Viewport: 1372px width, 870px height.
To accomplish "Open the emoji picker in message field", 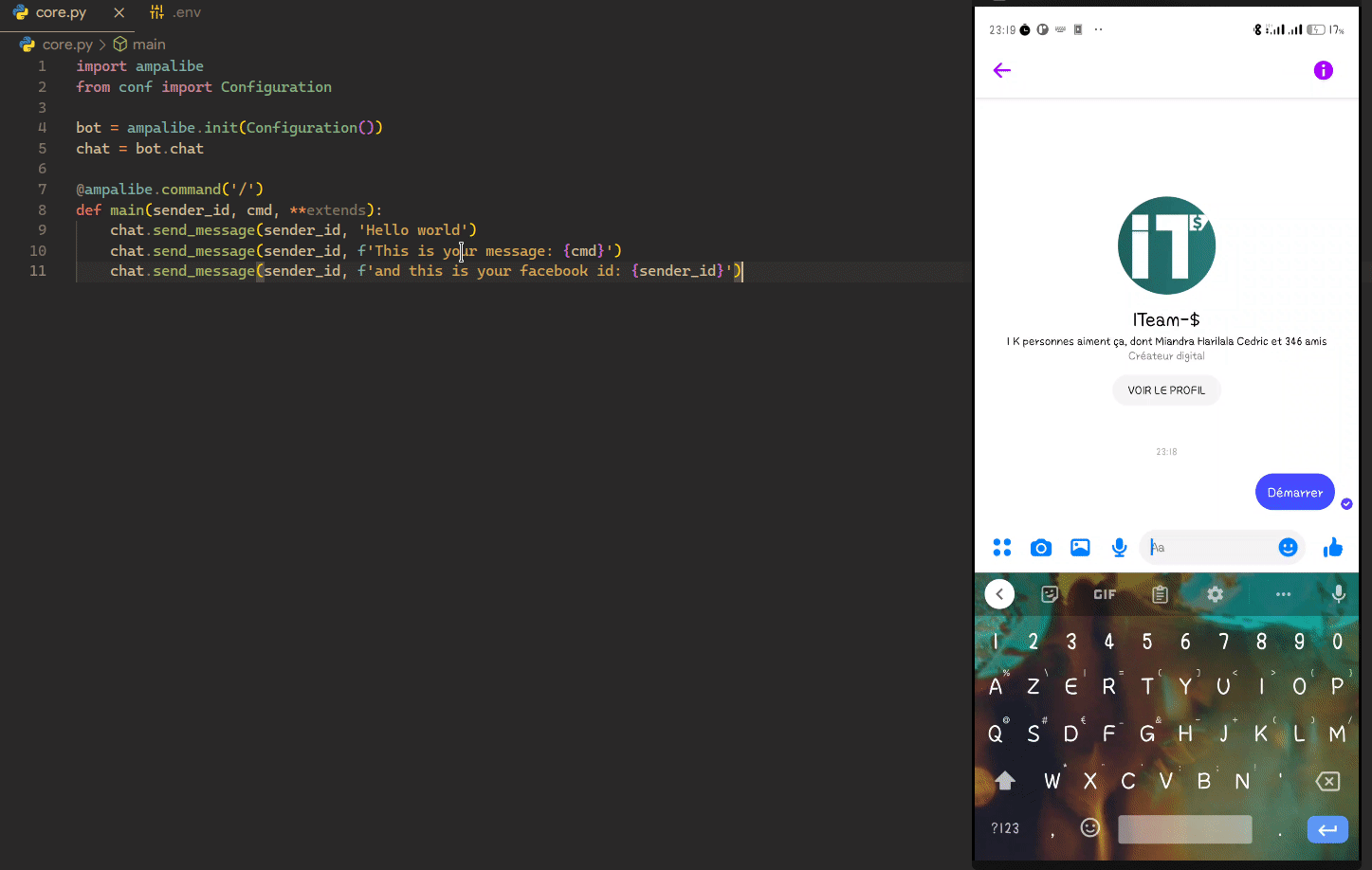I will pyautogui.click(x=1288, y=548).
